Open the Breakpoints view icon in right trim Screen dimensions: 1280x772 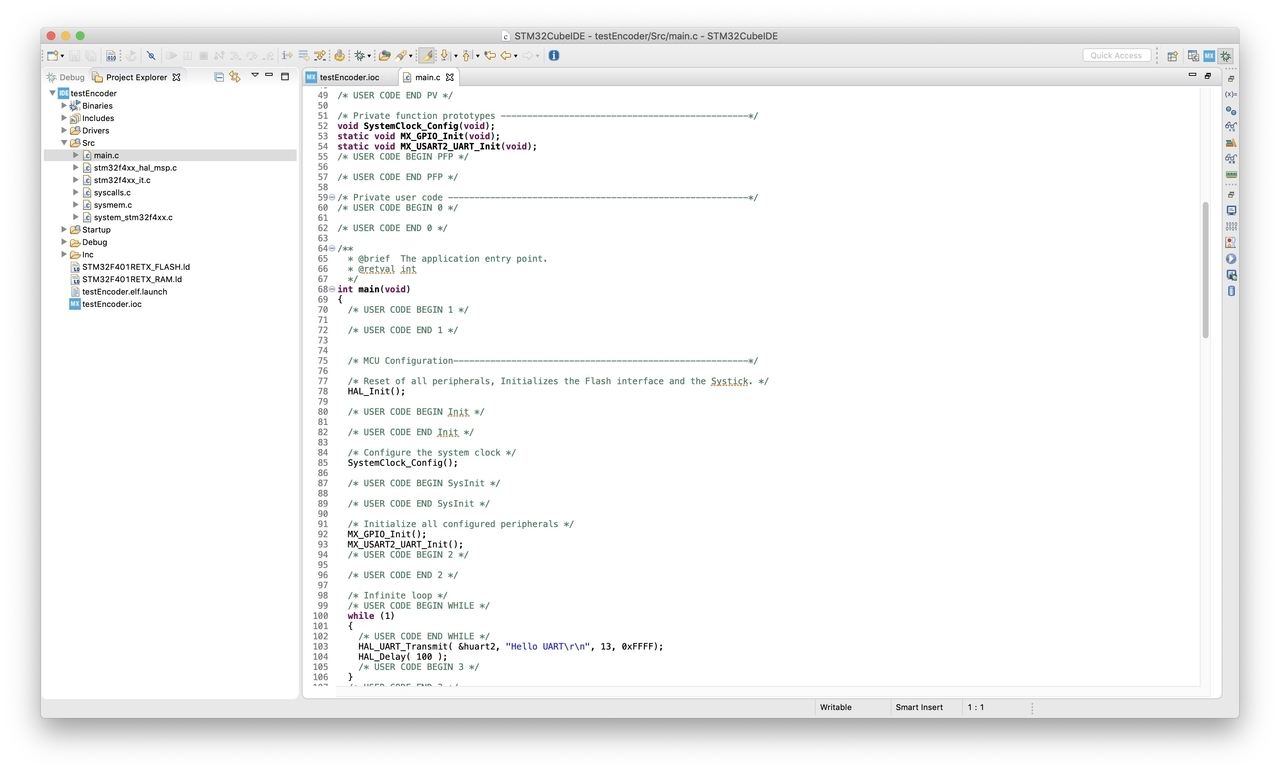click(1231, 110)
